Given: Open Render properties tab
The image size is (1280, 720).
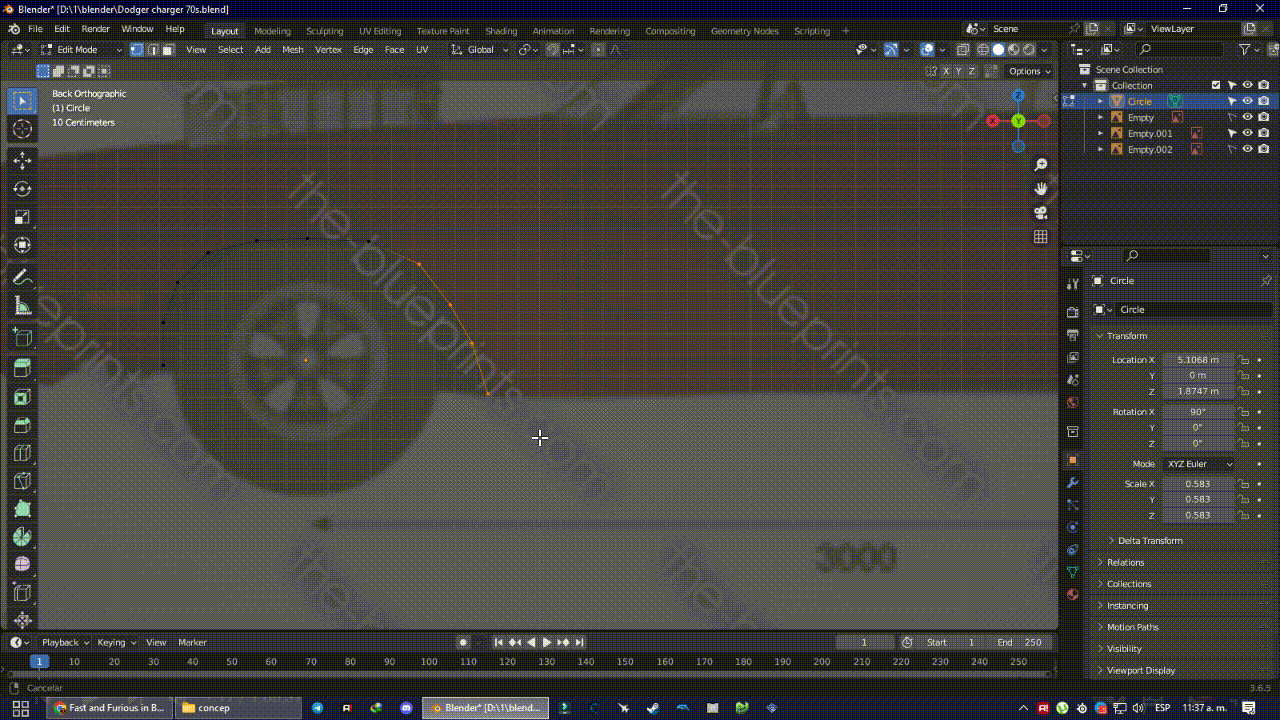Looking at the screenshot, I should (x=1073, y=312).
